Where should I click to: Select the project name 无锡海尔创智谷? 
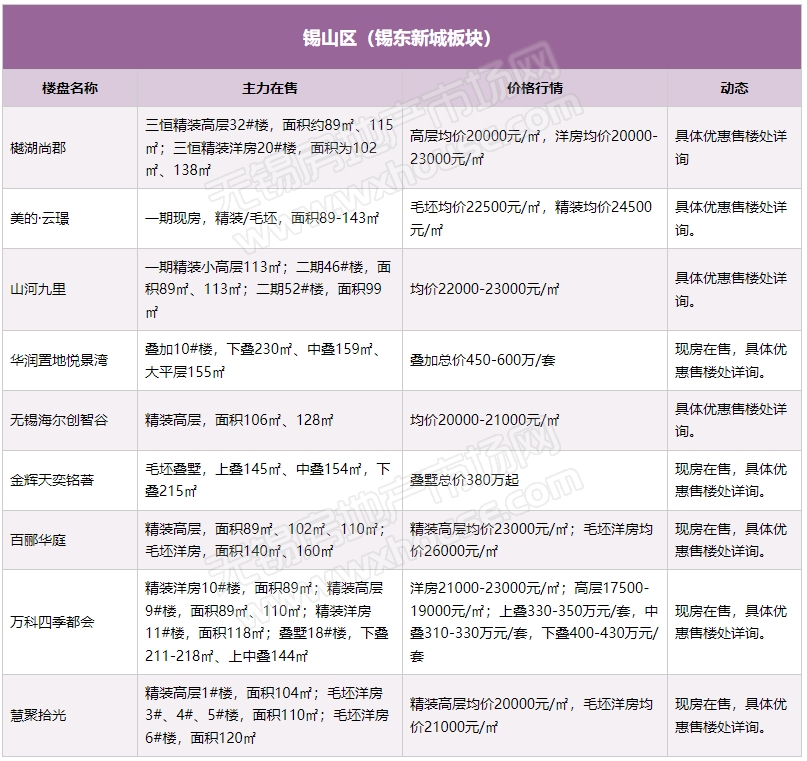59,420
